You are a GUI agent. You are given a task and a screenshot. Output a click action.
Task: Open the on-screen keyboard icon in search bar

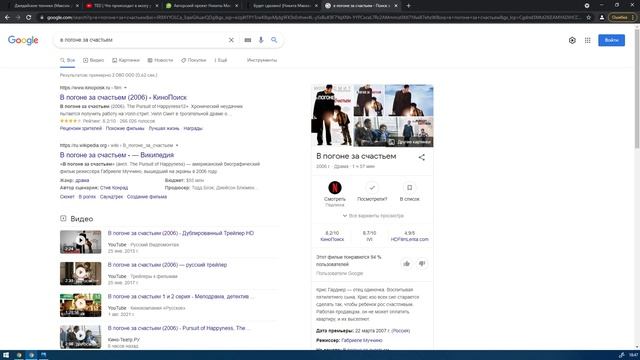tap(248, 40)
